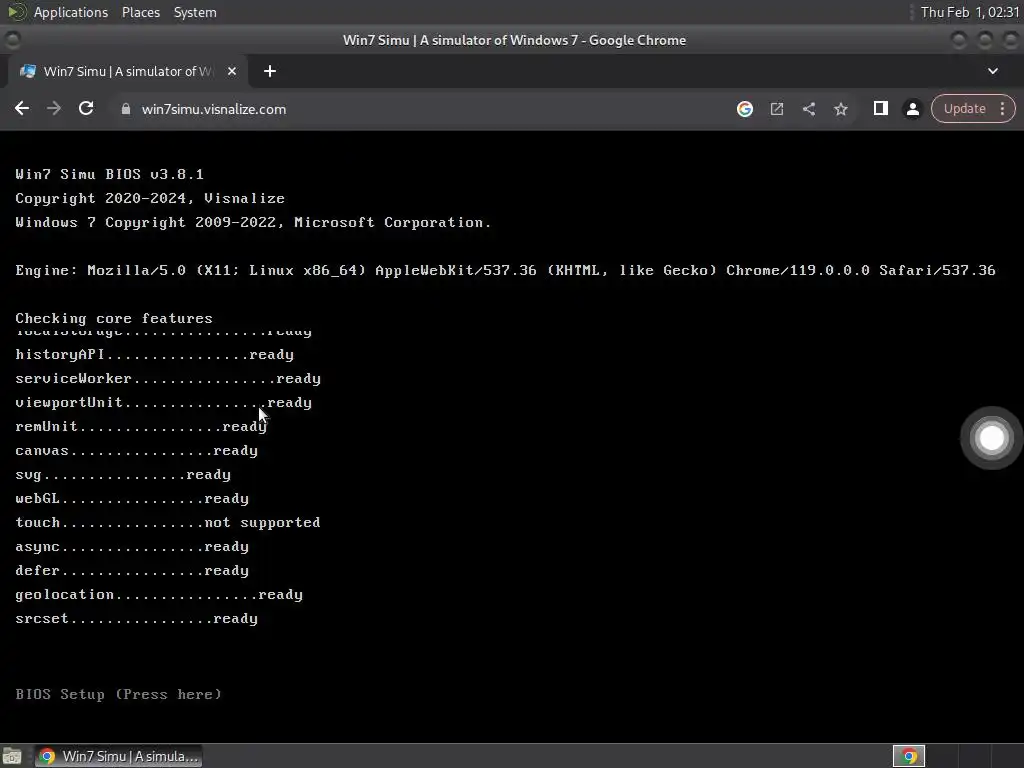This screenshot has width=1024, height=768.
Task: Reload the Win7 Simu page
Action: coord(86,109)
